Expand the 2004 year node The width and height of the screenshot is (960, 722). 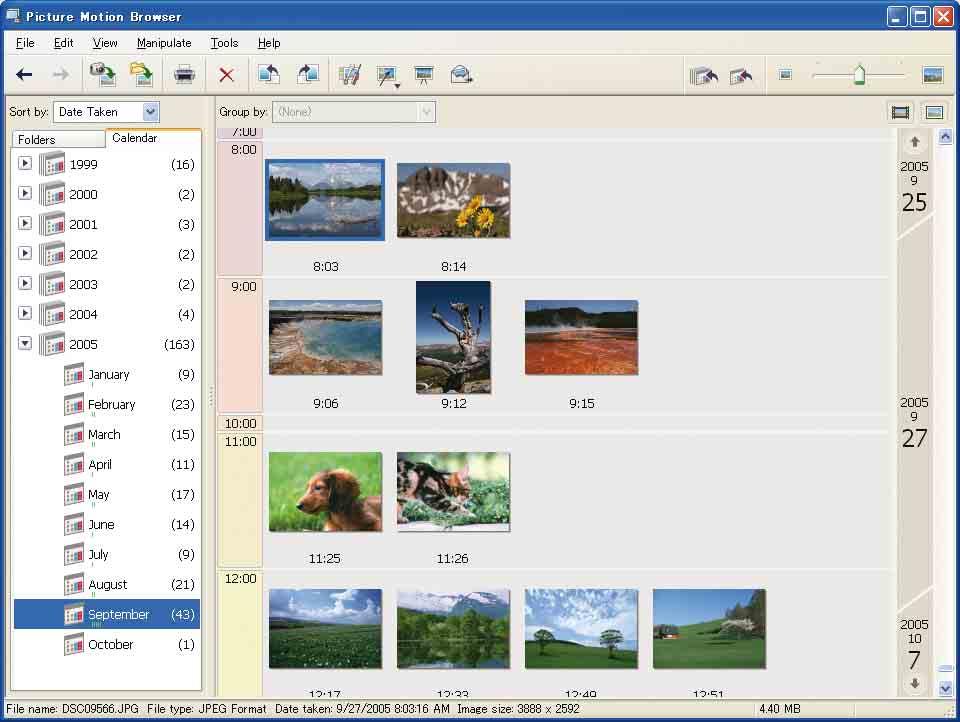pos(24,314)
